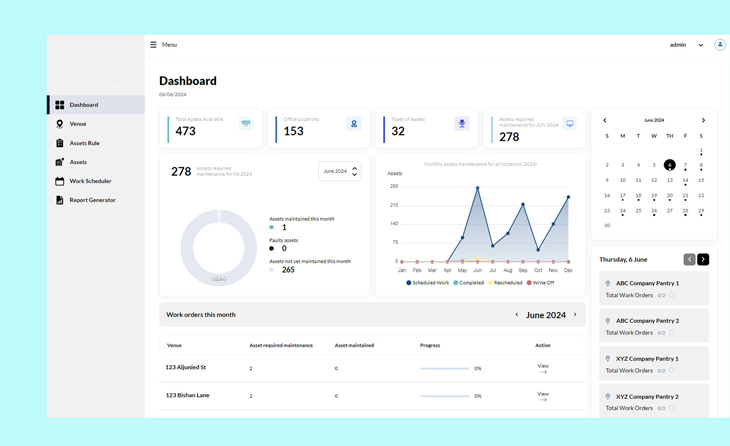
Task: Toggle Completed series in chart legend
Action: point(468,283)
